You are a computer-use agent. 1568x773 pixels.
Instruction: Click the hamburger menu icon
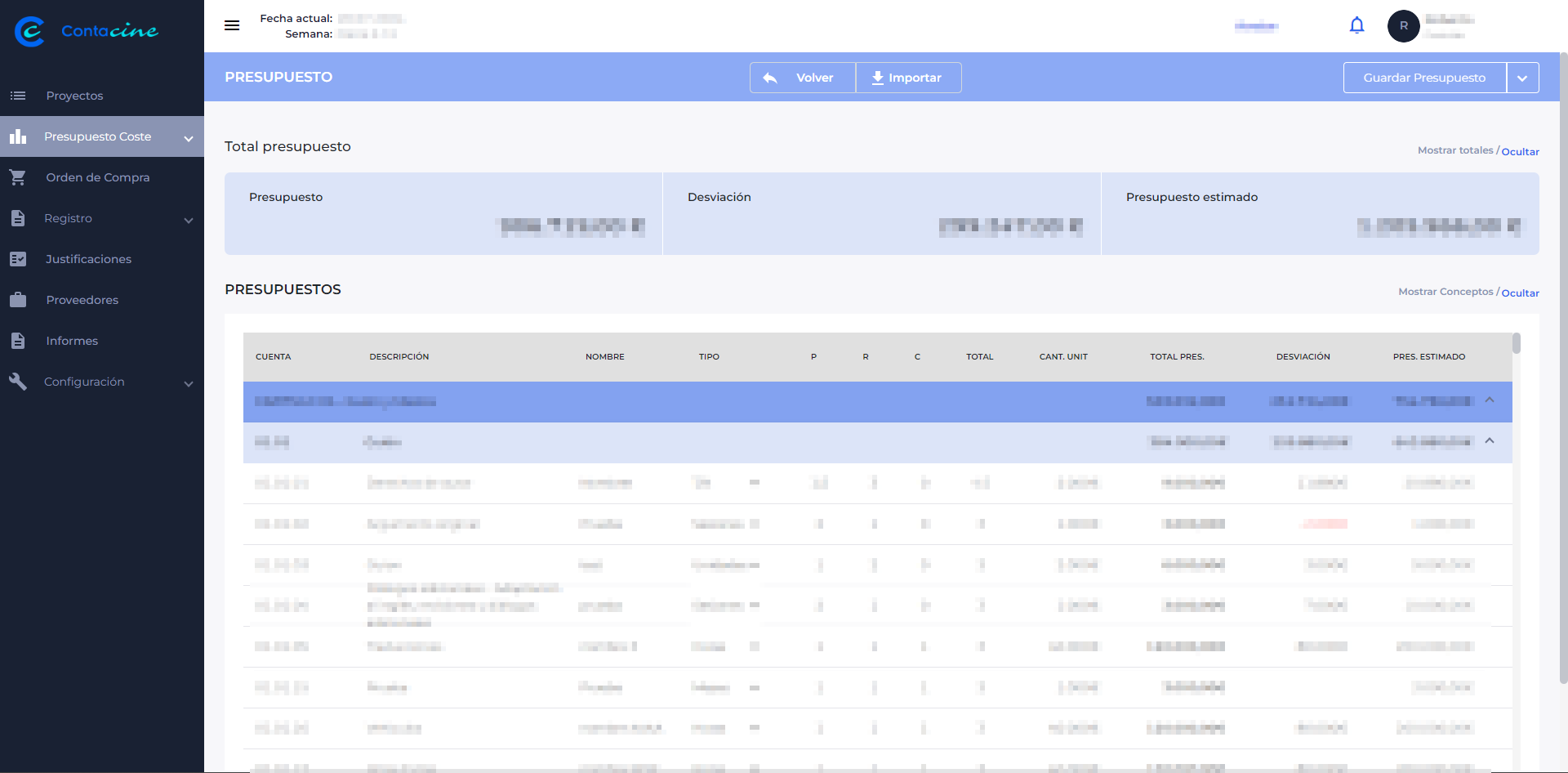coord(232,25)
